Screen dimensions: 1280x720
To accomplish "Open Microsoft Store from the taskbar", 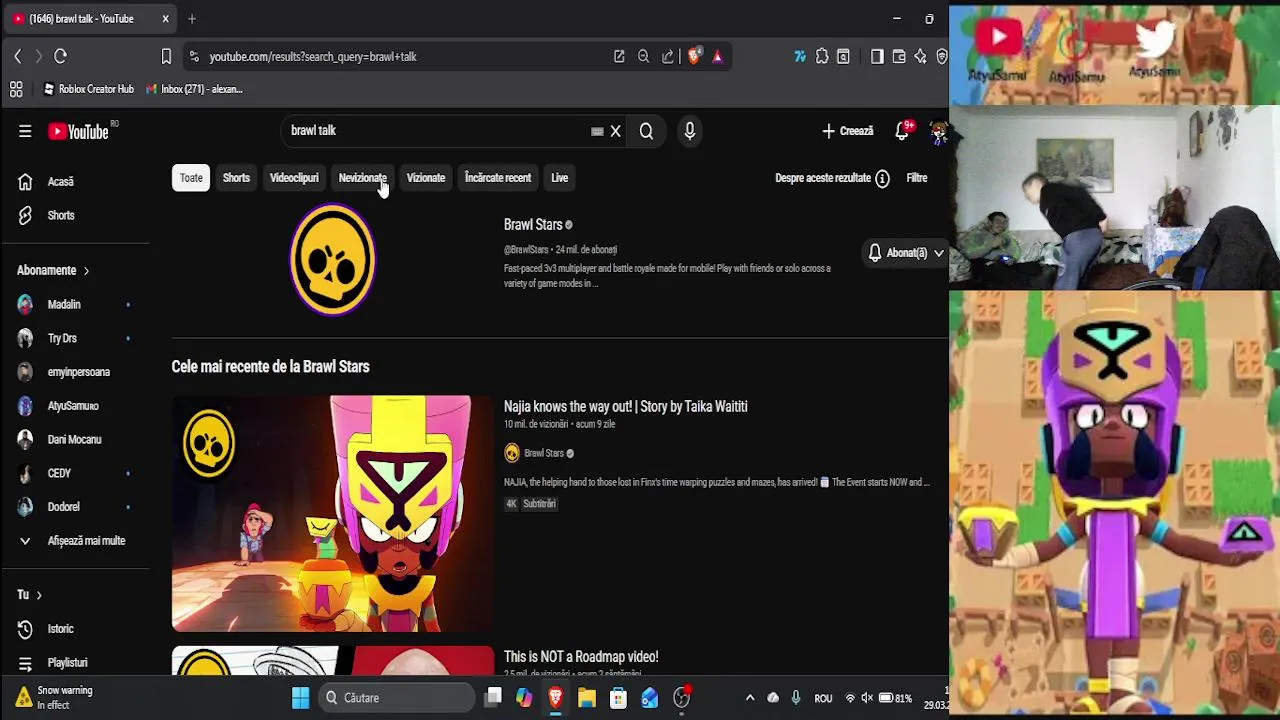I will coord(618,698).
